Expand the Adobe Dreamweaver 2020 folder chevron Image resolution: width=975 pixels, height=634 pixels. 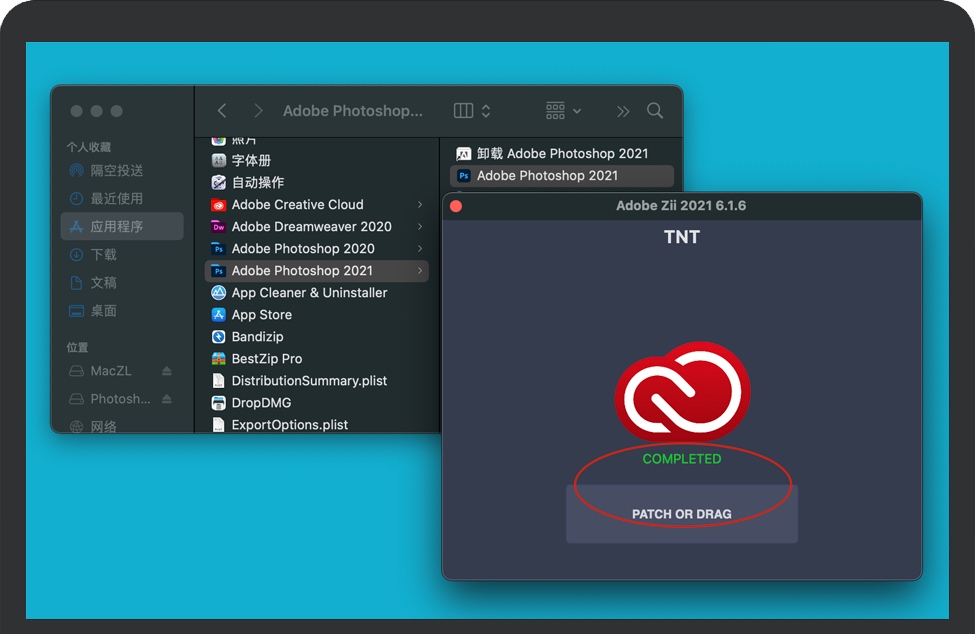tap(420, 226)
